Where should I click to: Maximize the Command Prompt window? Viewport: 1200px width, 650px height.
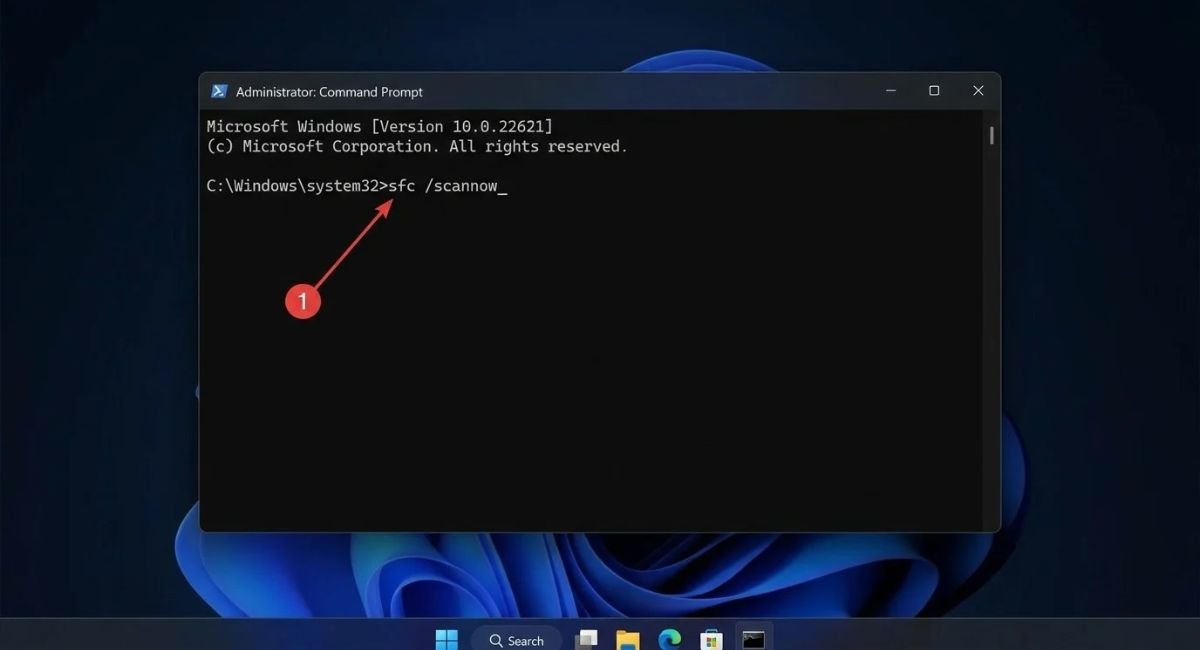coord(934,91)
